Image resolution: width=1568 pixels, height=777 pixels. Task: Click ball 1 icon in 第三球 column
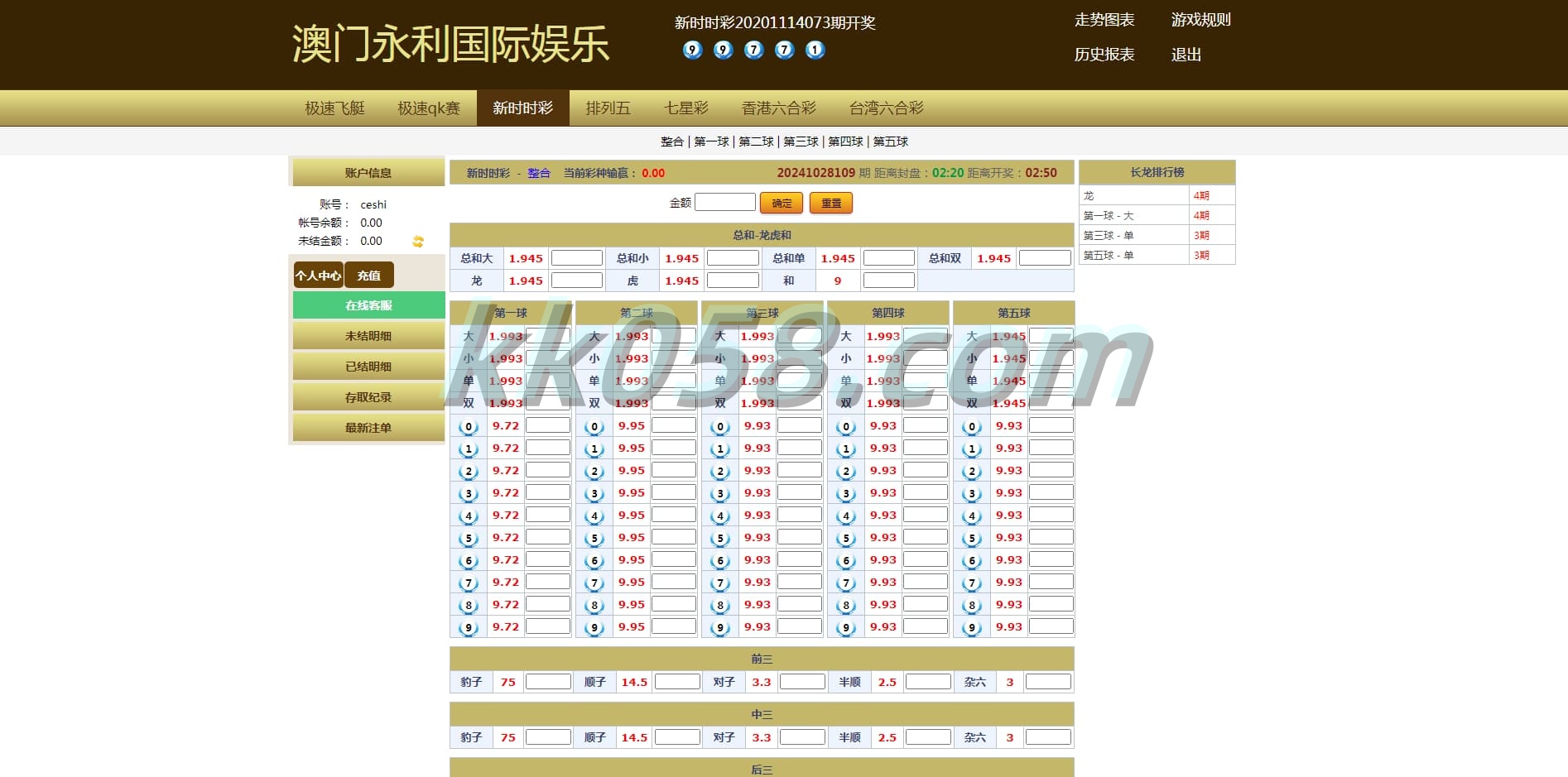point(720,449)
